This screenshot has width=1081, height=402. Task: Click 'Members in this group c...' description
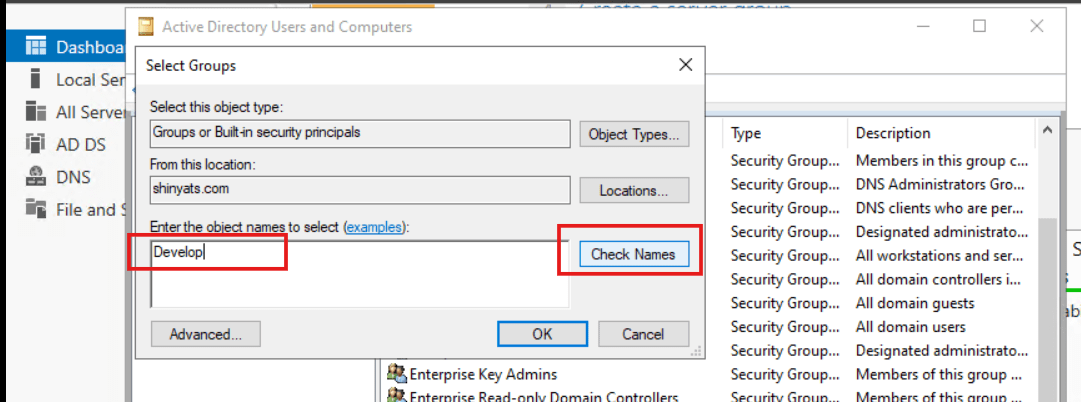point(942,161)
